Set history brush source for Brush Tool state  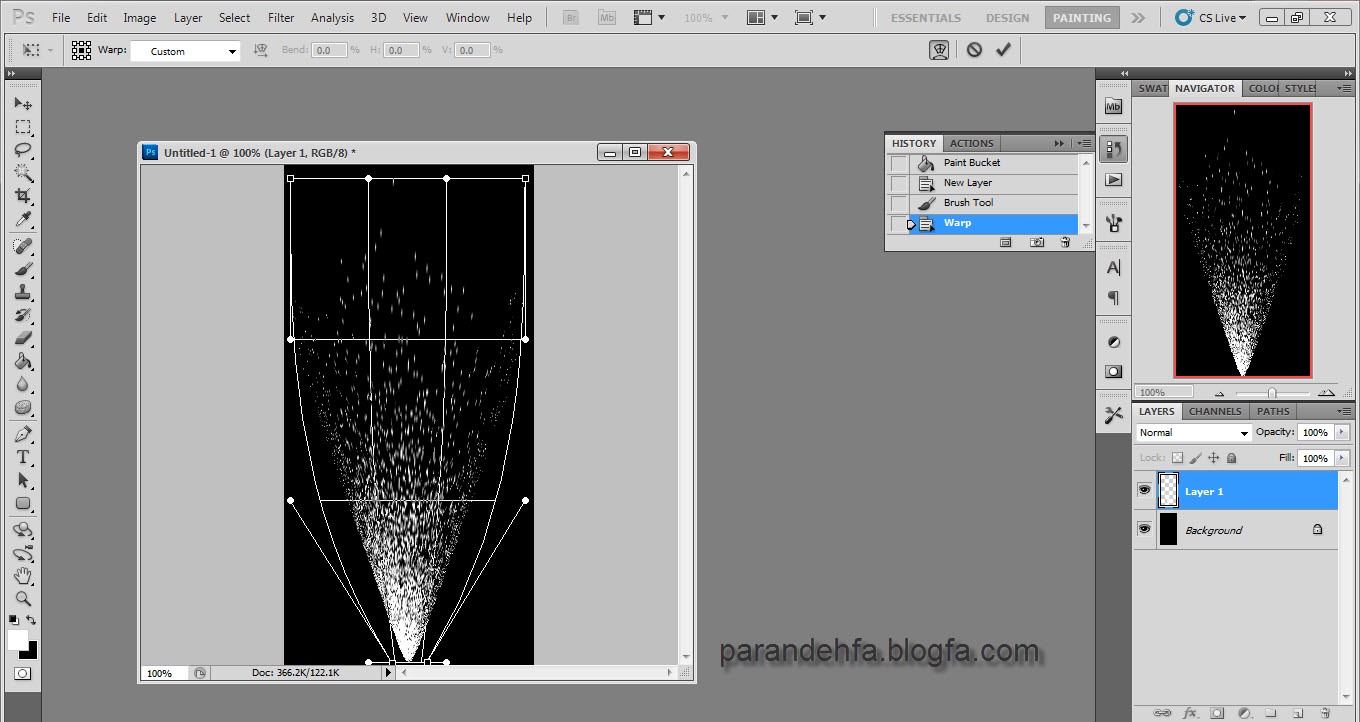tap(899, 203)
